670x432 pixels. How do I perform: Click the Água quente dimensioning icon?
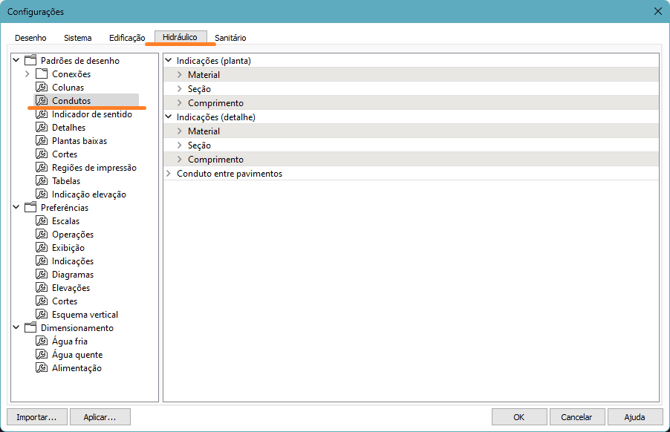42,354
